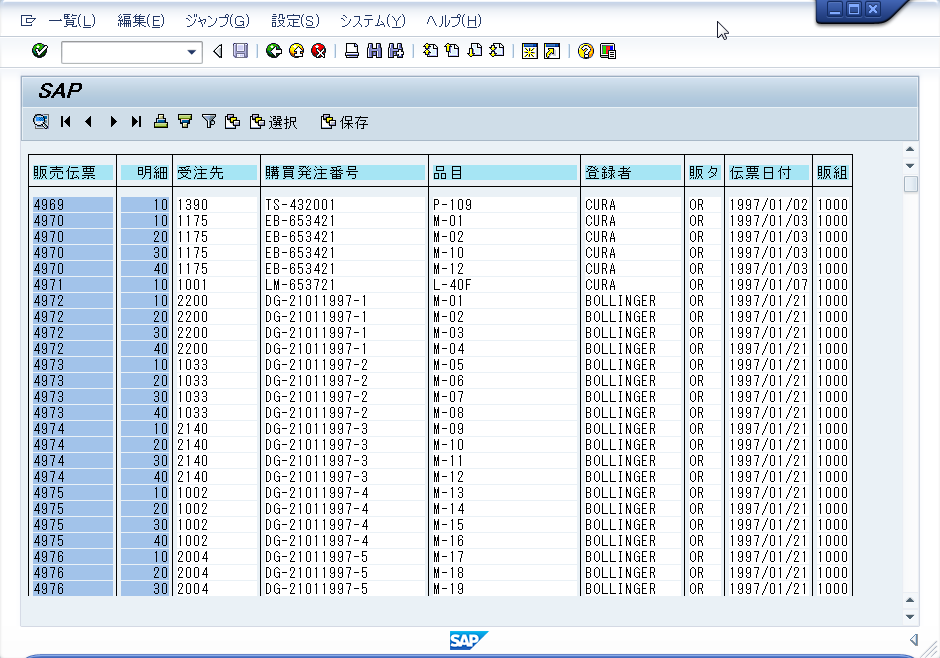Viewport: 940px width, 658px height.
Task: Click the 保存 layout button
Action: click(x=345, y=122)
